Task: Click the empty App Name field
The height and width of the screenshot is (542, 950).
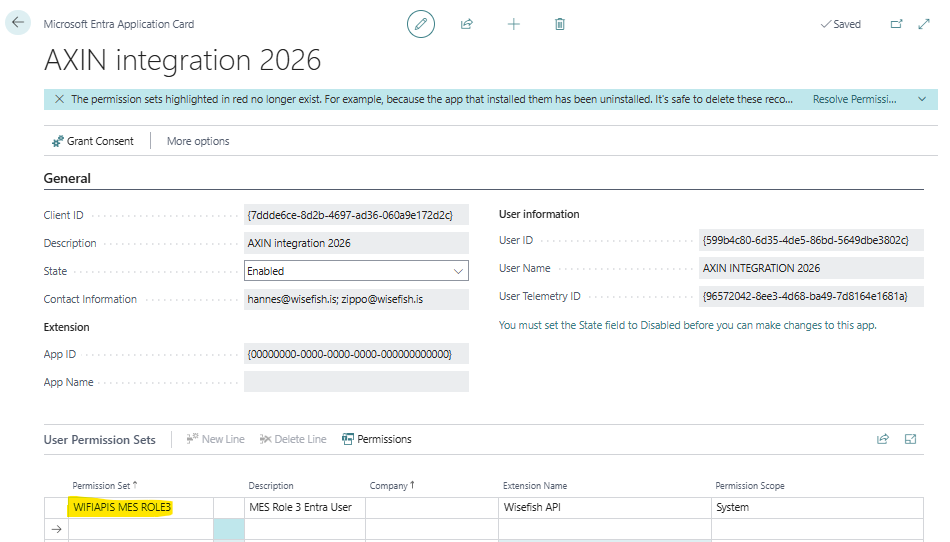Action: pyautogui.click(x=356, y=382)
